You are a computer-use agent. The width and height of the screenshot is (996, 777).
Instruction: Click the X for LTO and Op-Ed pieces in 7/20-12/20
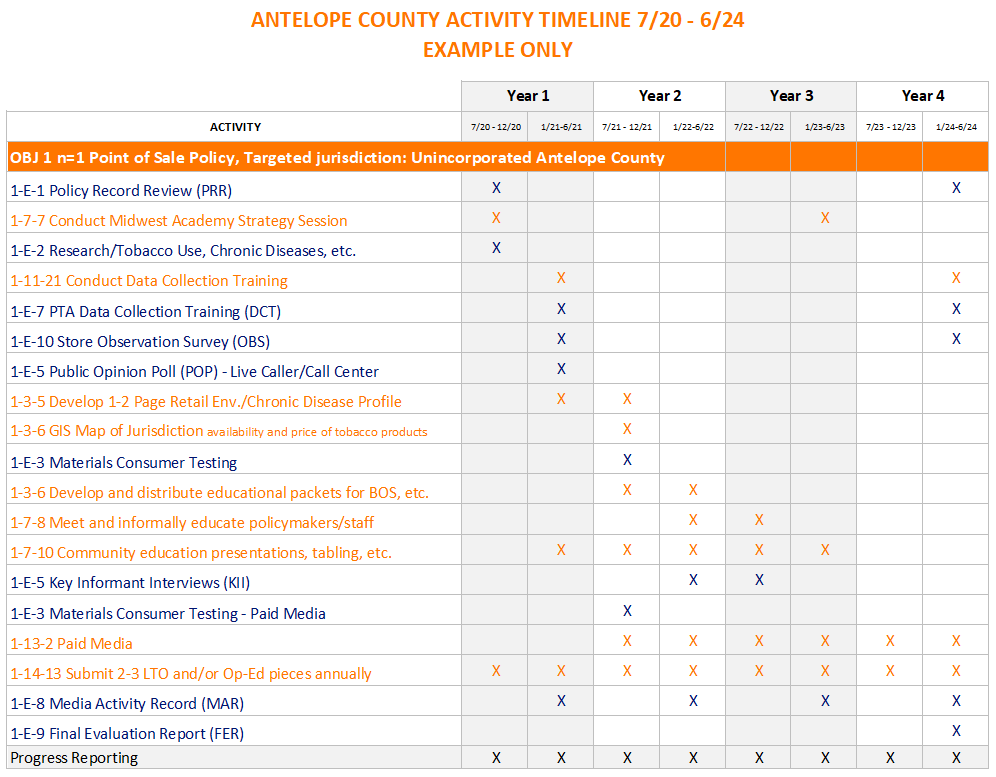pos(496,671)
